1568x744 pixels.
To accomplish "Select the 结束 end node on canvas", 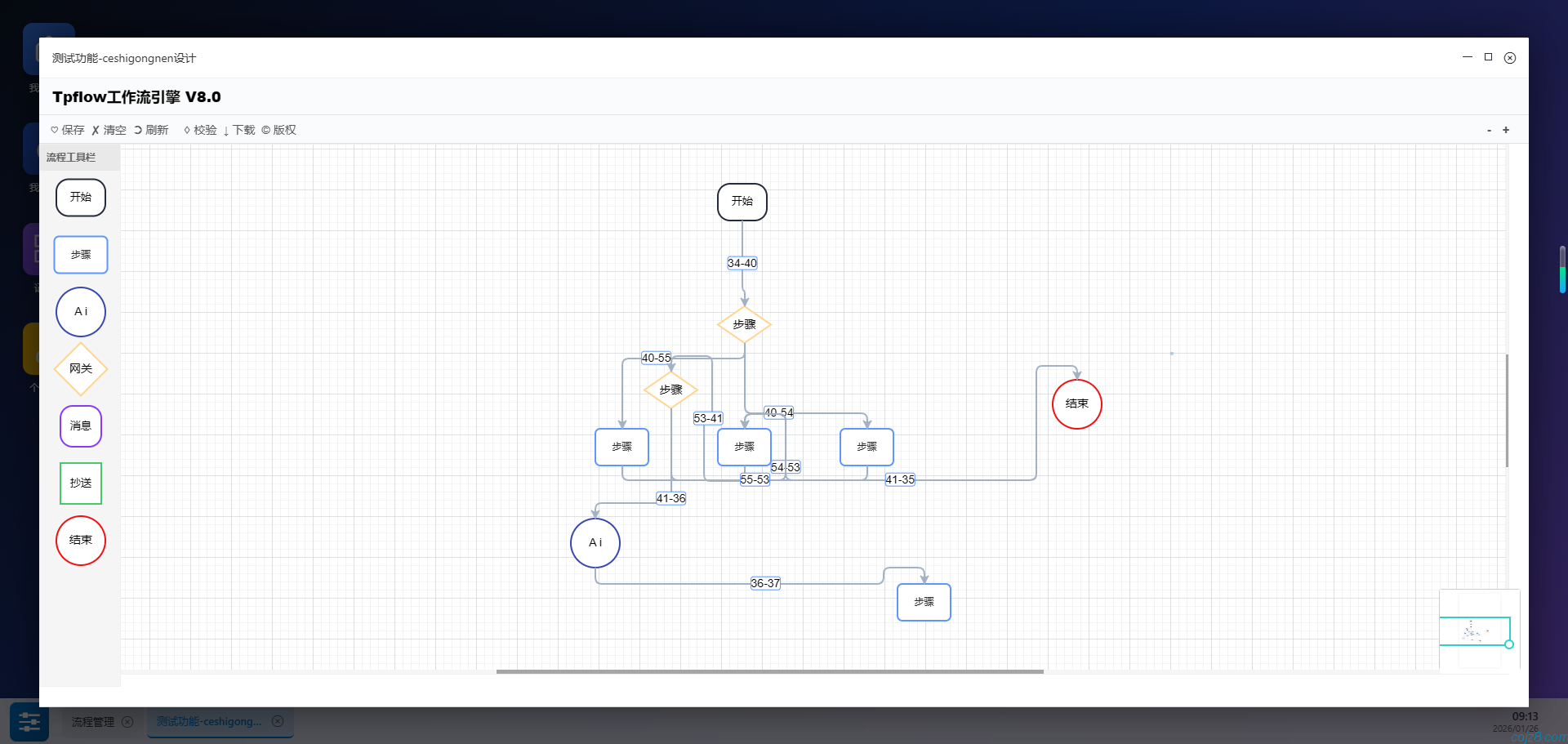I will pos(1076,404).
